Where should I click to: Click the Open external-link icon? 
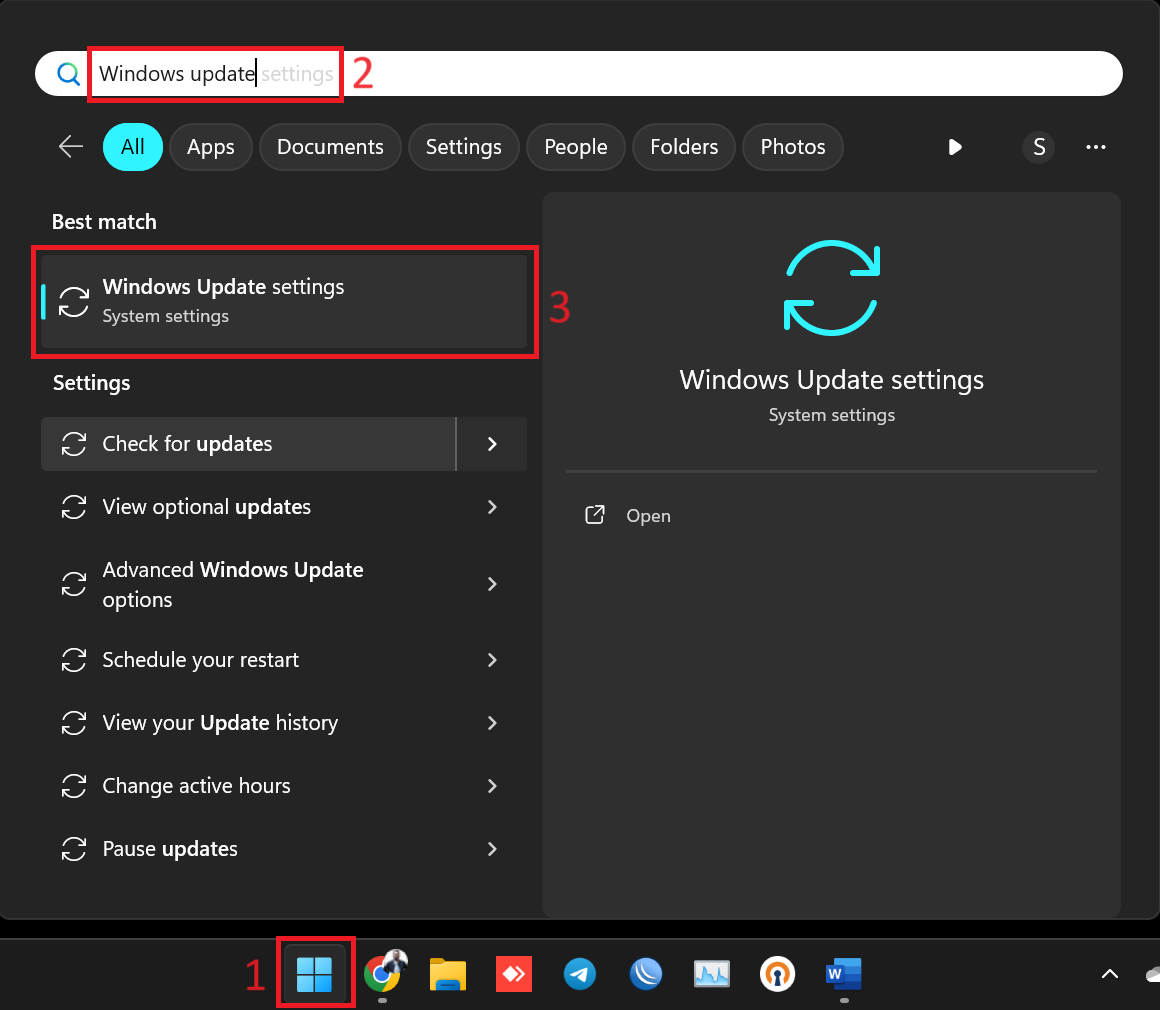pyautogui.click(x=595, y=515)
